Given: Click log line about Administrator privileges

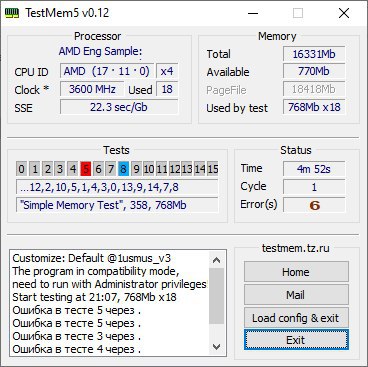Looking at the screenshot, I should tap(109, 284).
